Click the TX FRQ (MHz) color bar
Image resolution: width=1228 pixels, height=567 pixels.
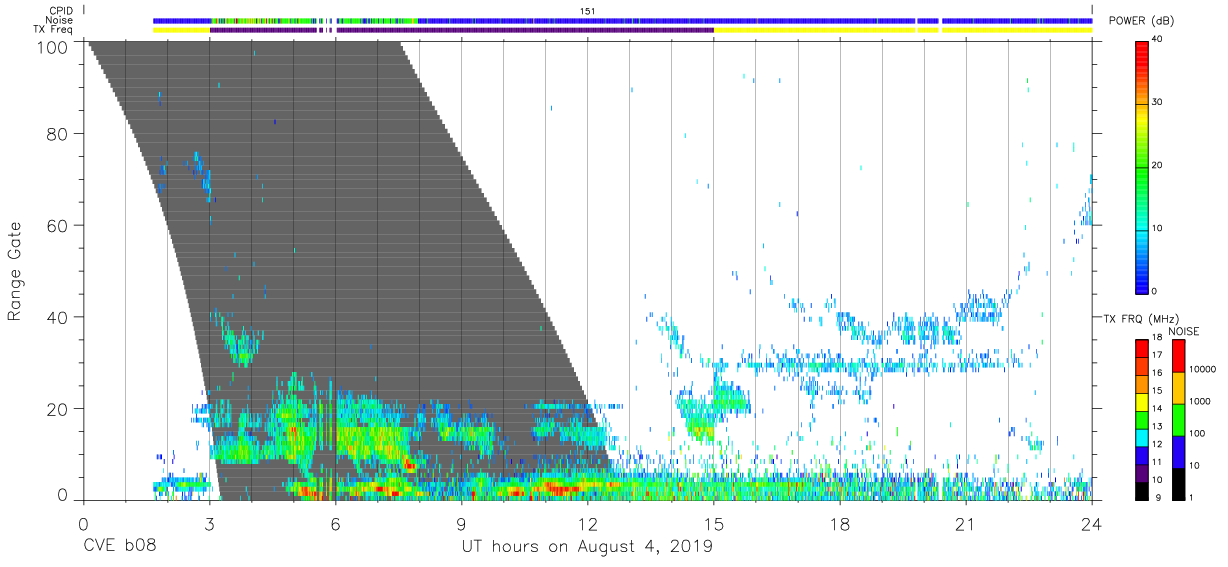(x=1142, y=419)
